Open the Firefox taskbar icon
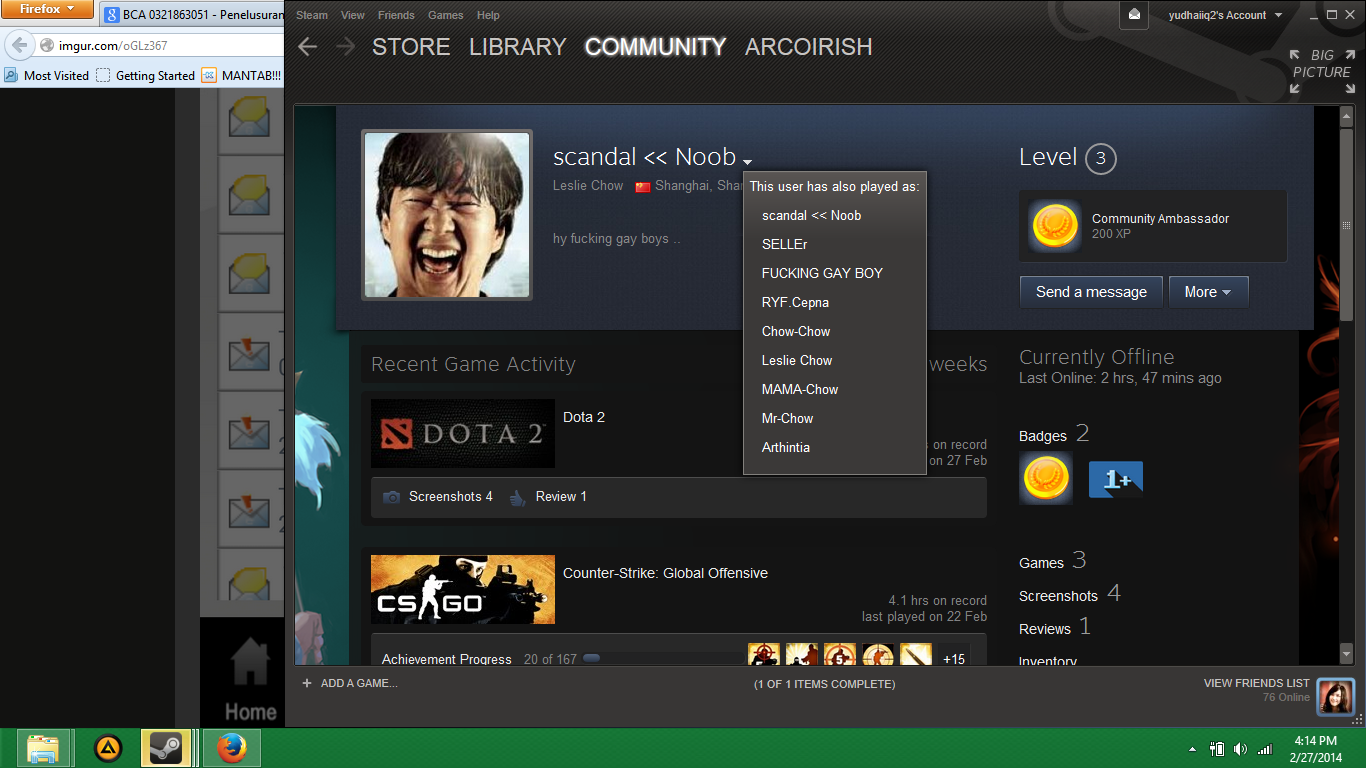The height and width of the screenshot is (768, 1366). [x=232, y=748]
